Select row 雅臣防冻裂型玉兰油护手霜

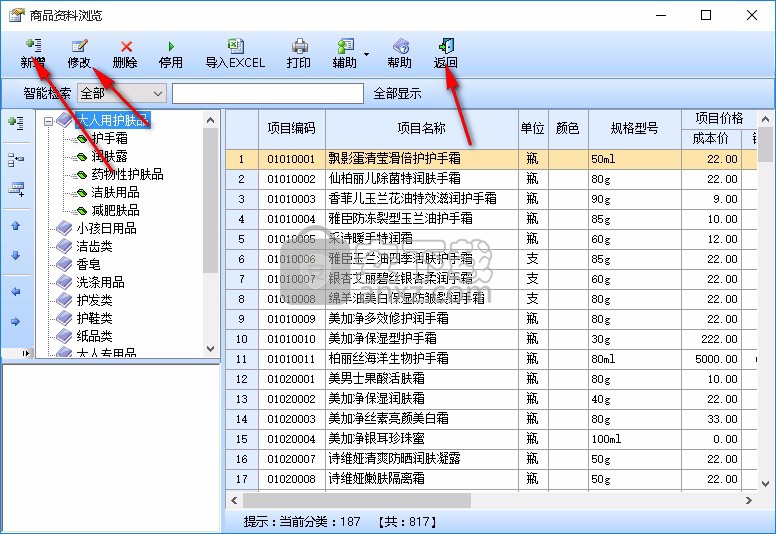pyautogui.click(x=491, y=219)
